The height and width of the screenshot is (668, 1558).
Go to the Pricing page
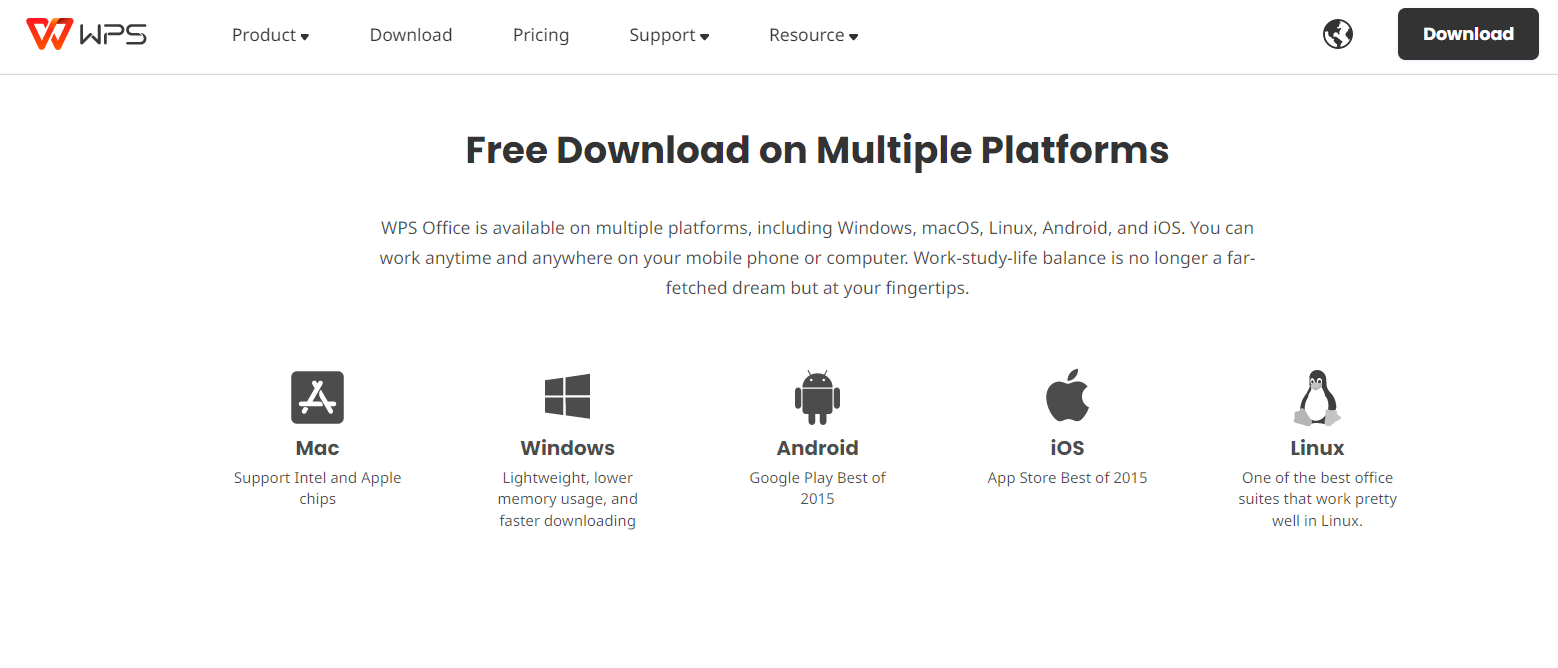(541, 35)
